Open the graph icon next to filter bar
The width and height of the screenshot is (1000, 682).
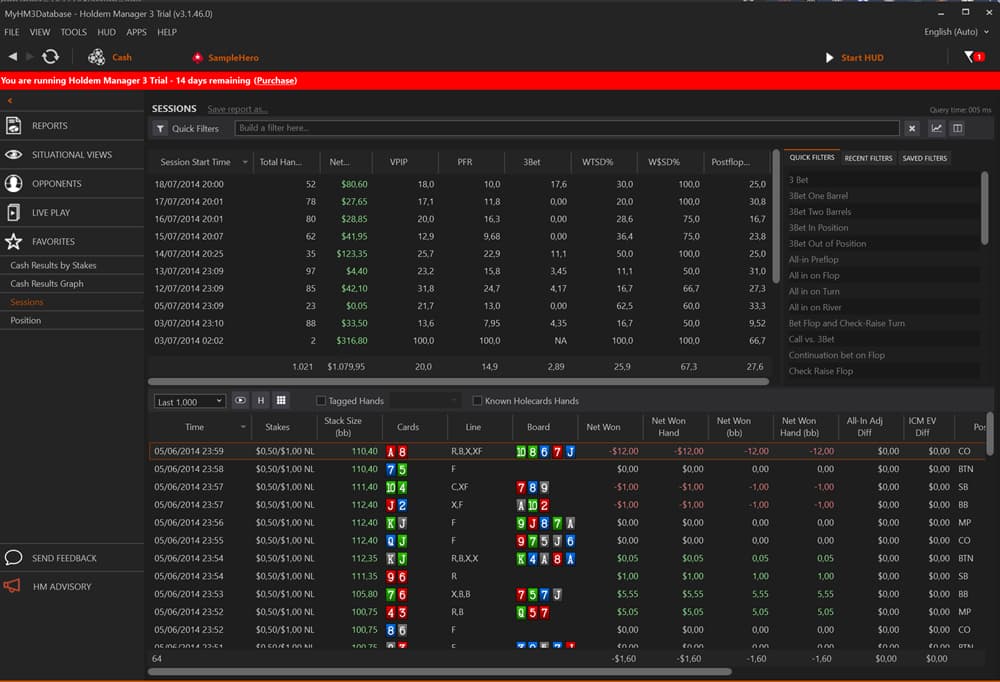(937, 128)
